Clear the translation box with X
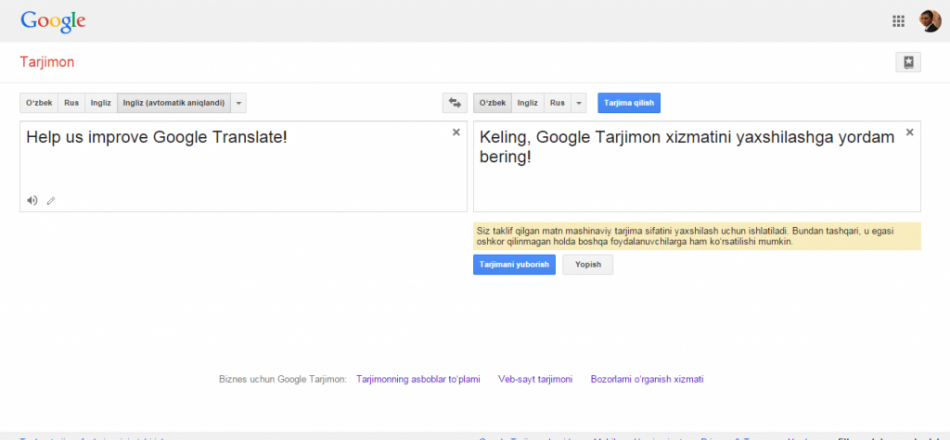Image resolution: width=950 pixels, height=440 pixels. pyautogui.click(x=909, y=132)
